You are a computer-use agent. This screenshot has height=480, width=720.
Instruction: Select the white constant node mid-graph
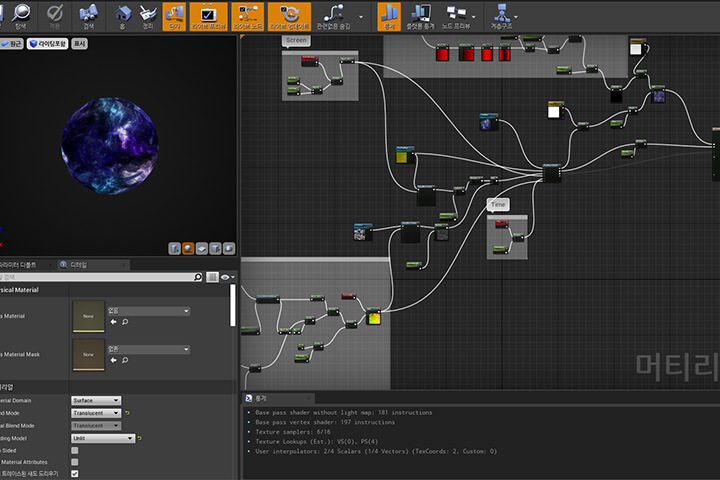pos(555,111)
